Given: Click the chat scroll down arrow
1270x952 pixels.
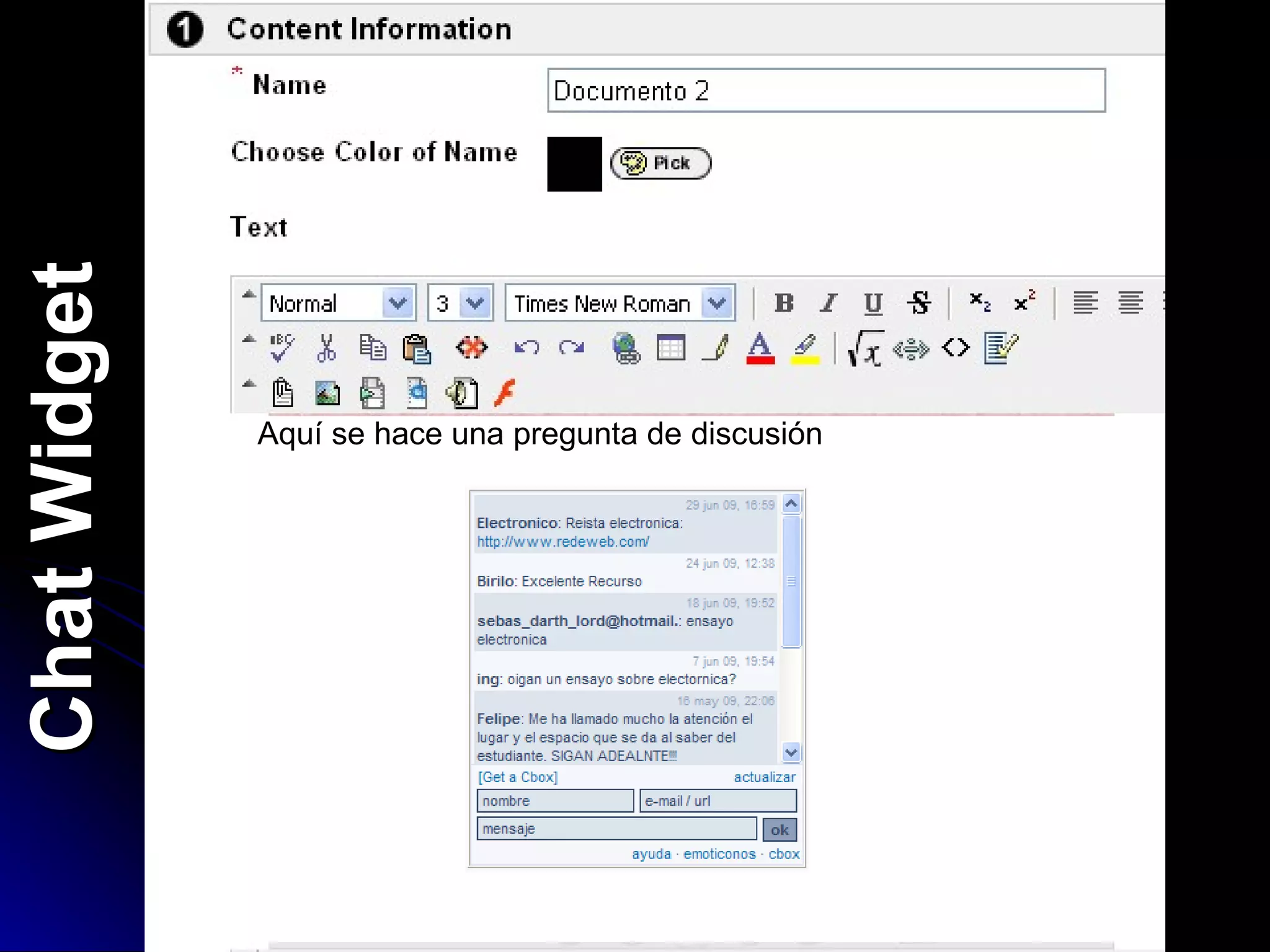Looking at the screenshot, I should click(x=791, y=752).
